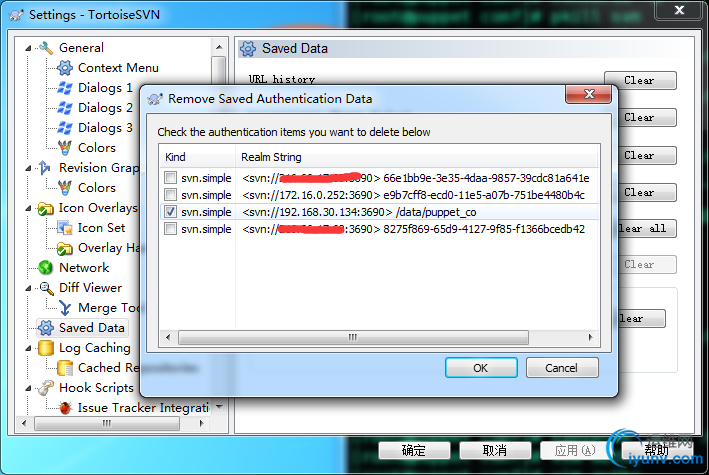The height and width of the screenshot is (475, 709).
Task: Click the Merge Tool icon
Action: coord(65,308)
